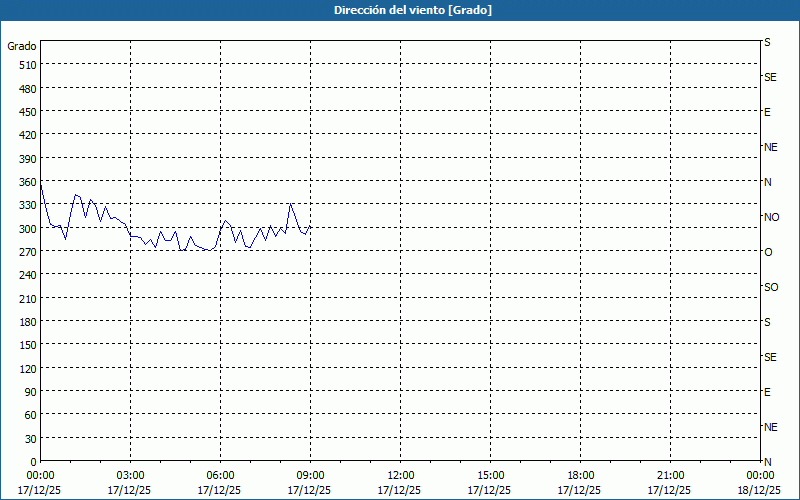Click the 03:00 time label

[130, 475]
